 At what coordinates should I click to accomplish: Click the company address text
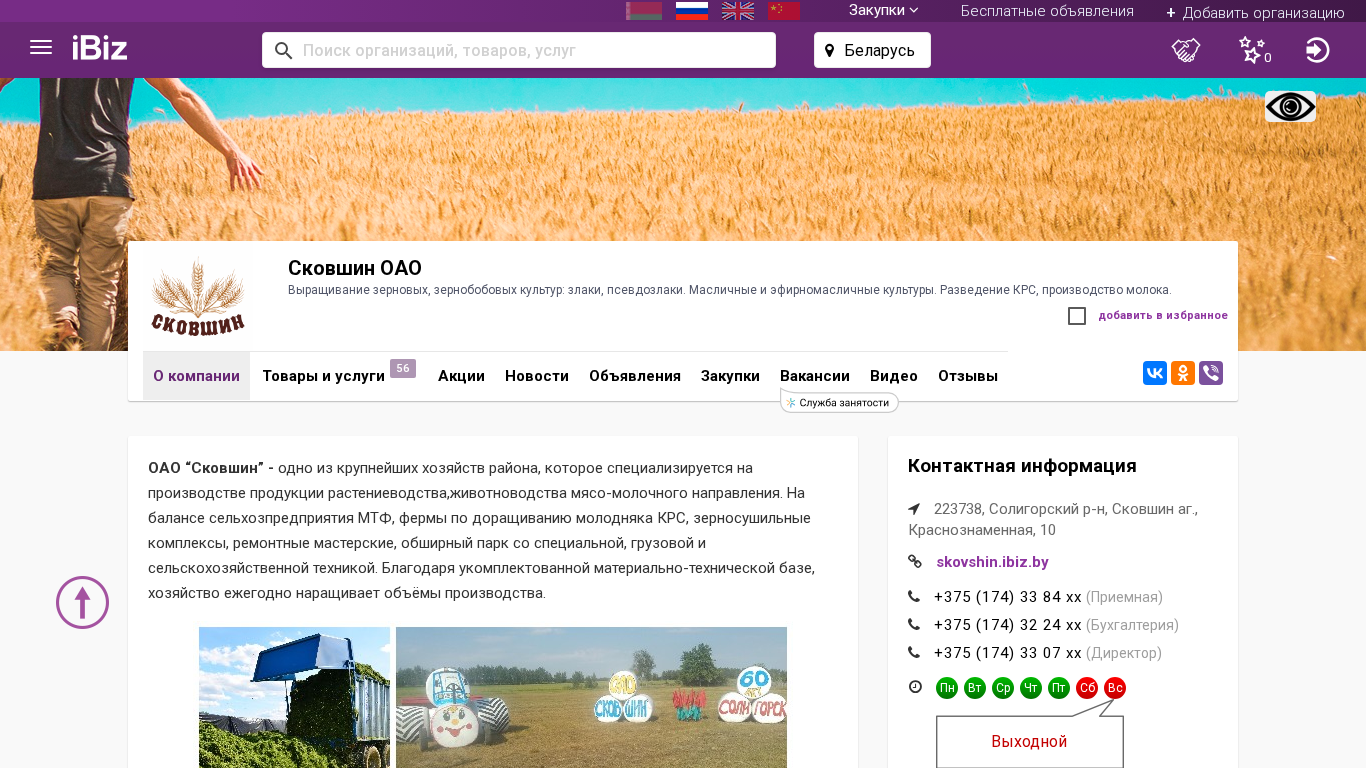tap(1053, 519)
